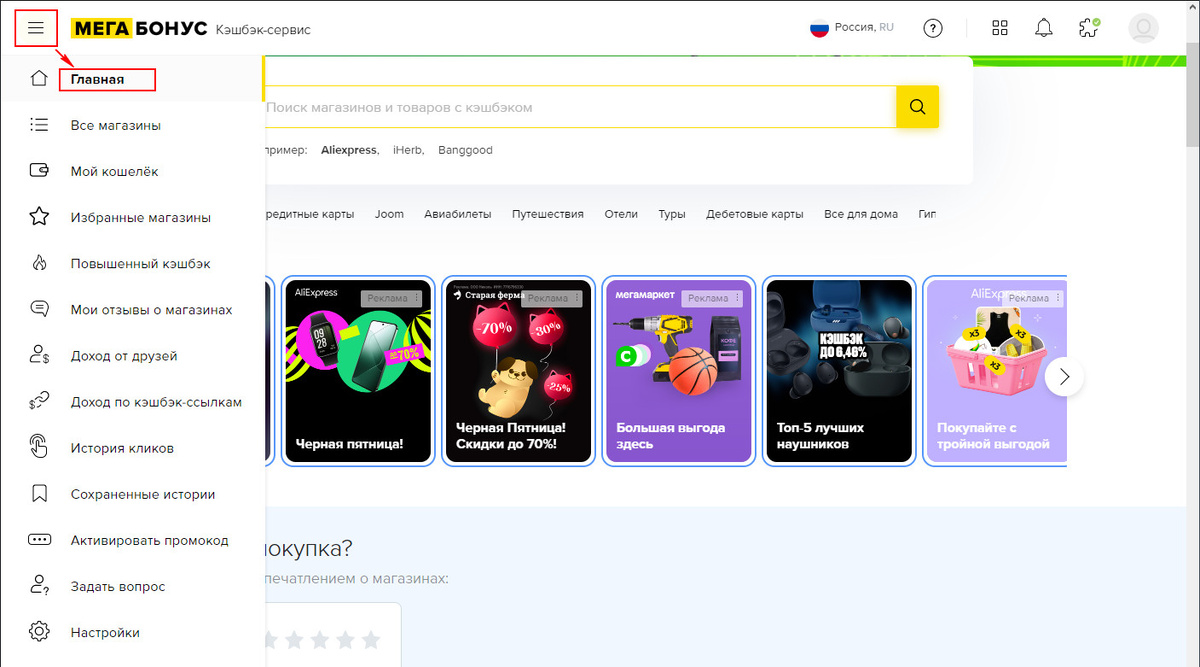Viewport: 1200px width, 667px height.
Task: Click the Russian flag icon
Action: point(820,28)
